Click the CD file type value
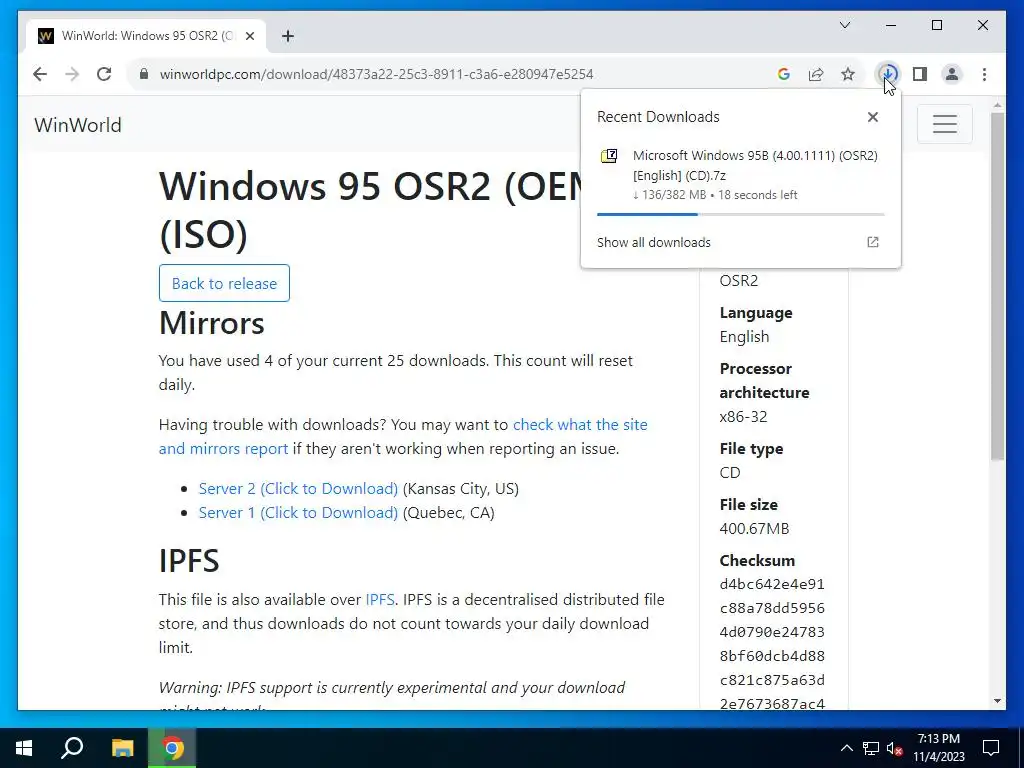The image size is (1024, 768). point(730,472)
